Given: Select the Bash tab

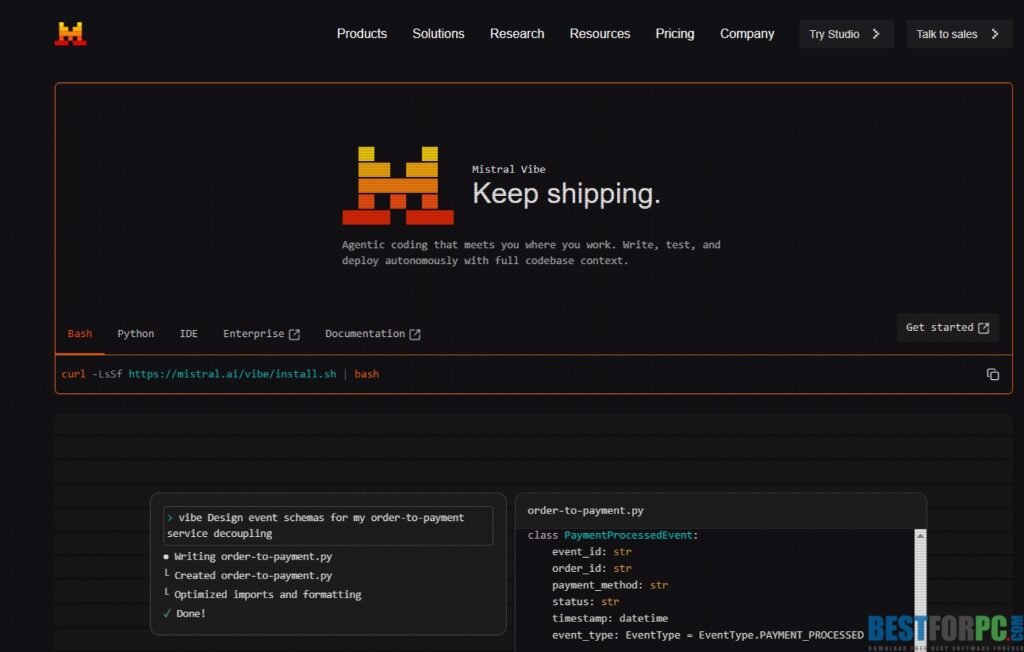Looking at the screenshot, I should pos(80,334).
